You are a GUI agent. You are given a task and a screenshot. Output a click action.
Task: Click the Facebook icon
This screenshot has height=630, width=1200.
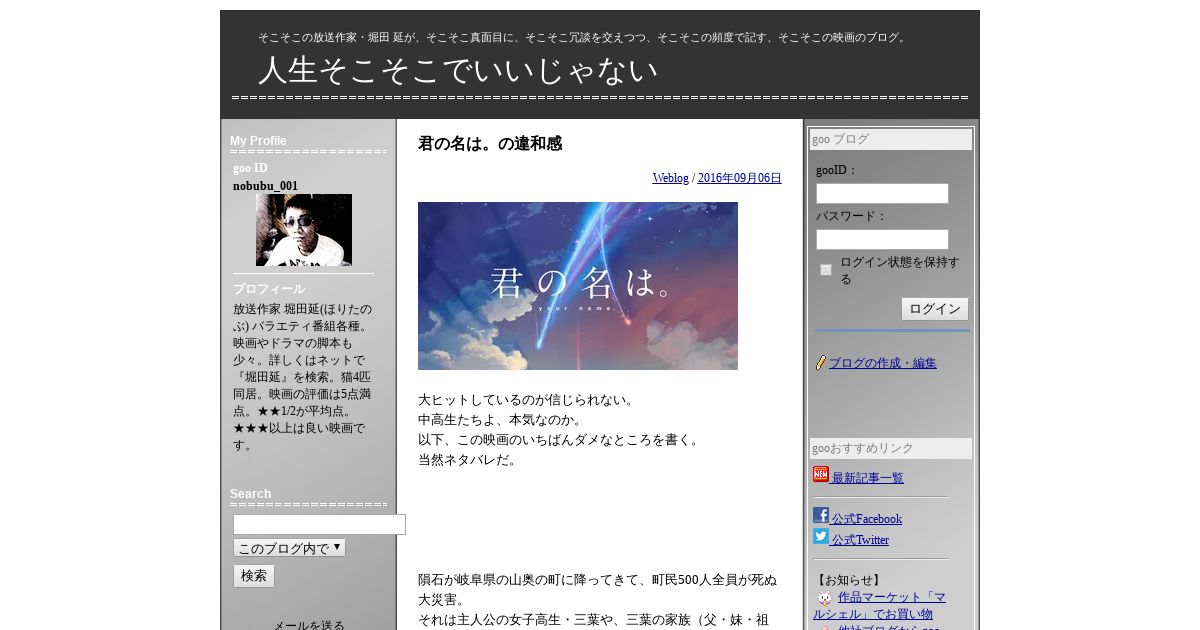[x=821, y=516]
